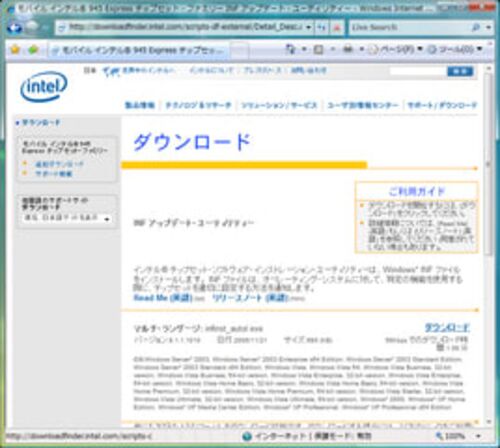The image size is (500, 448).
Task: Open the リリースノート (英語) link
Action: click(250, 298)
